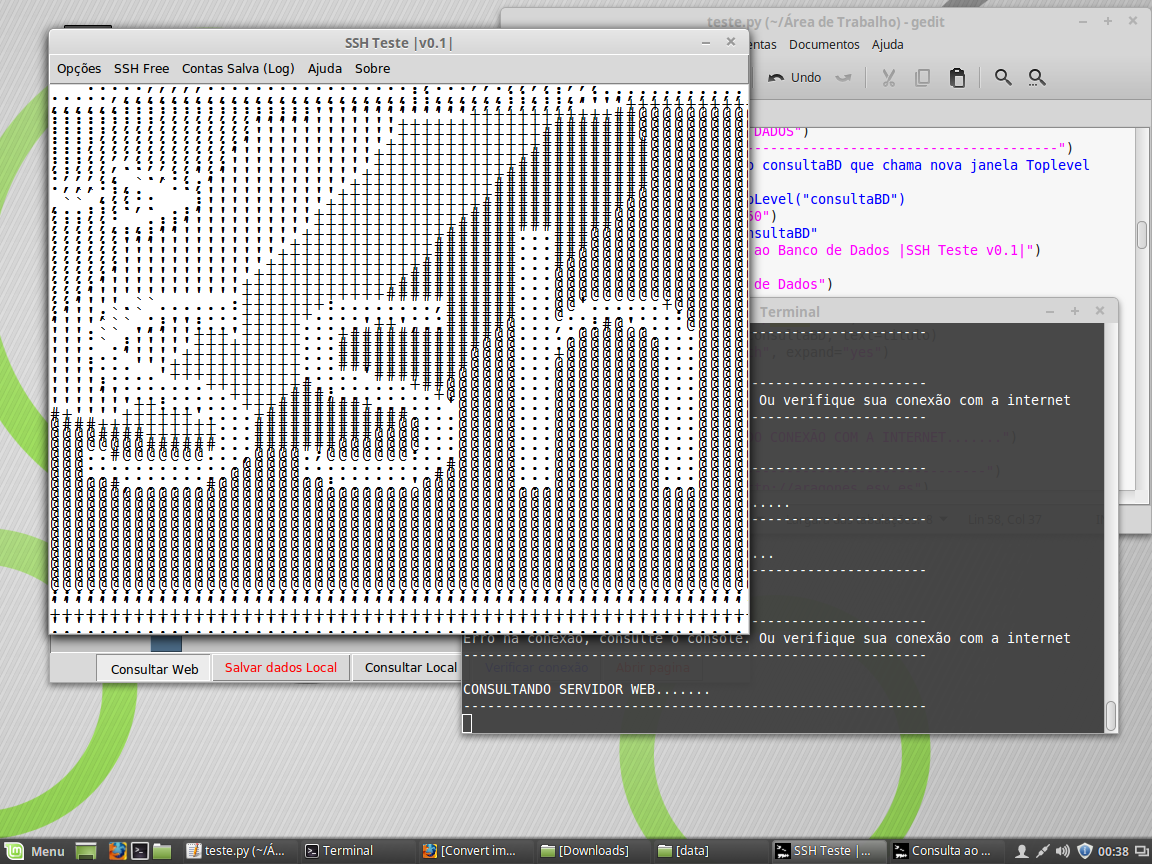The image size is (1152, 864).
Task: Click the Find magnifier icon in gedit
Action: pyautogui.click(x=1003, y=78)
